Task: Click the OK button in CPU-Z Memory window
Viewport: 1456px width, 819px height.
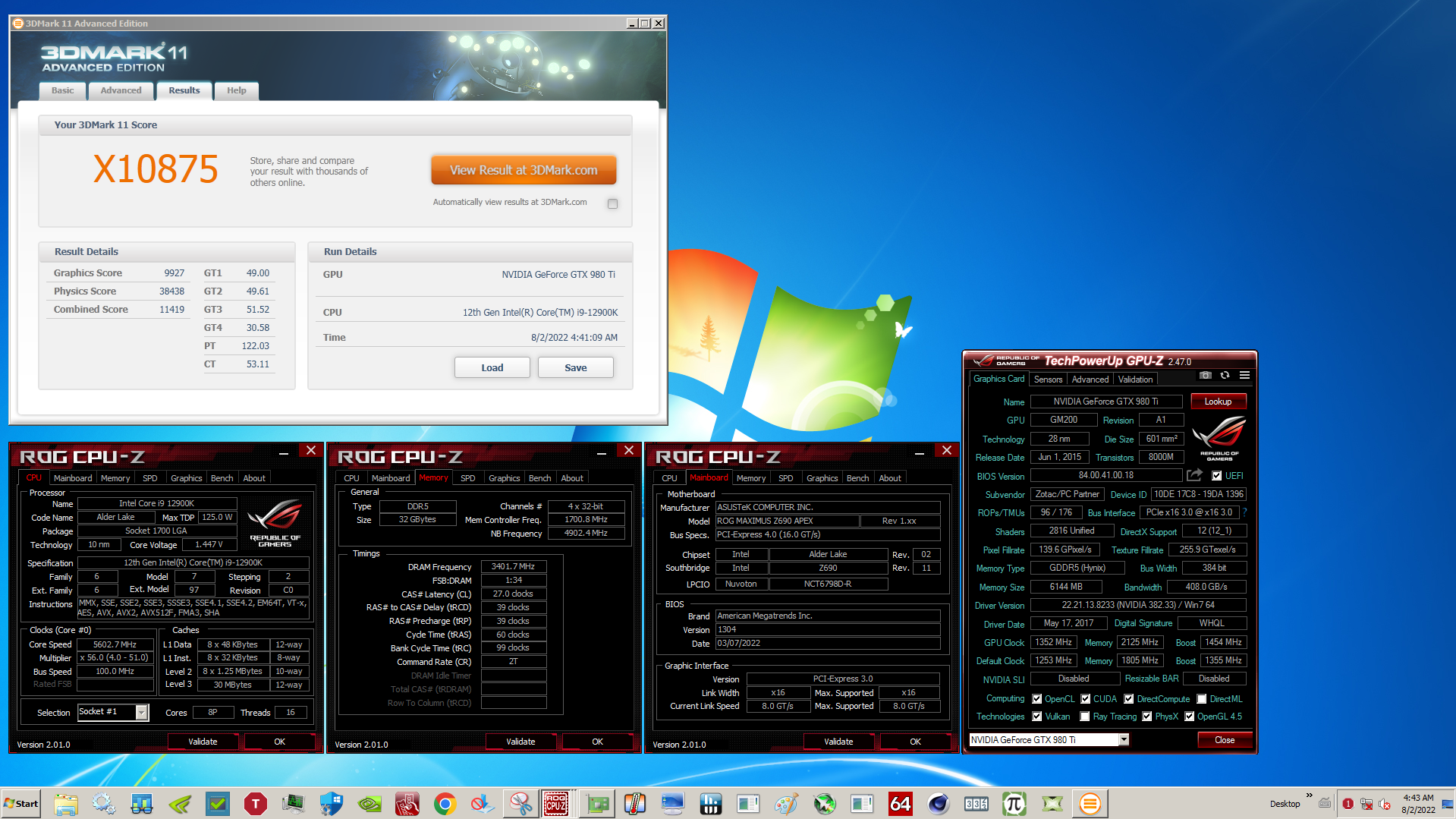Action: [x=598, y=742]
